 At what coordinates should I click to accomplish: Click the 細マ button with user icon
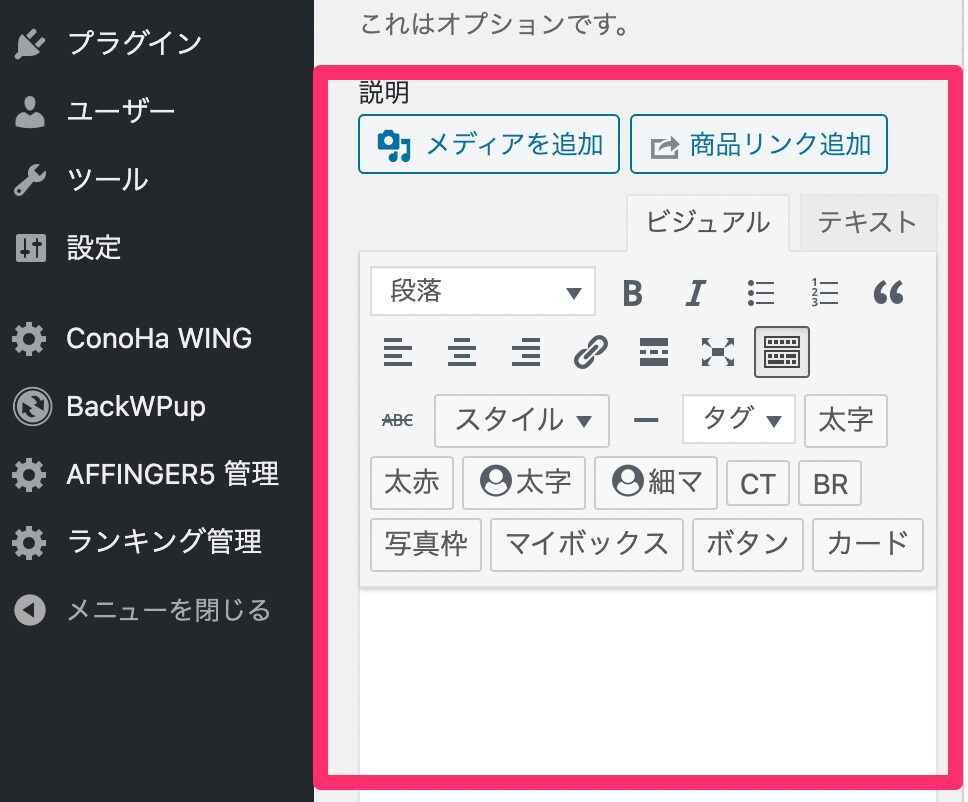coord(656,483)
